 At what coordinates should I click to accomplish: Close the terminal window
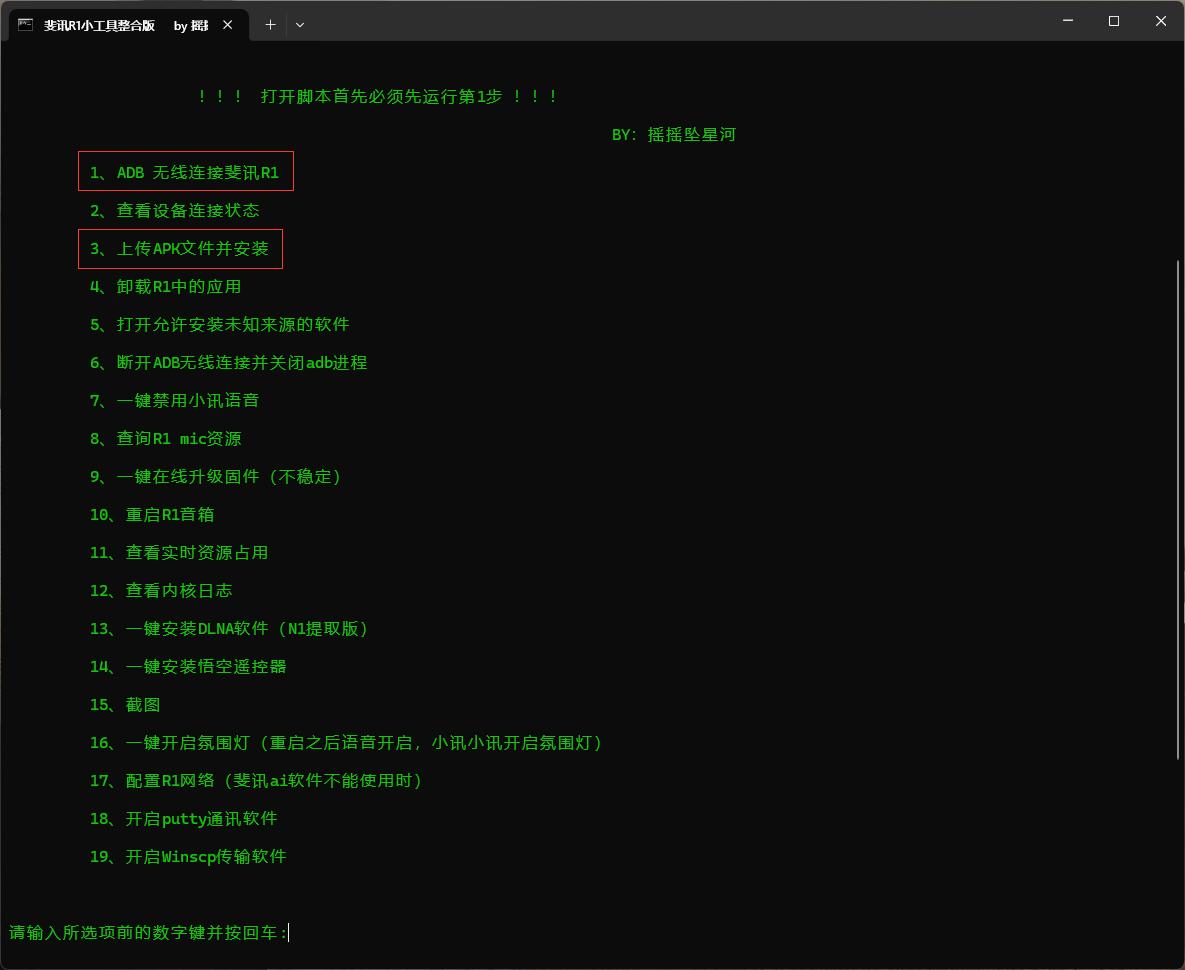(1161, 21)
